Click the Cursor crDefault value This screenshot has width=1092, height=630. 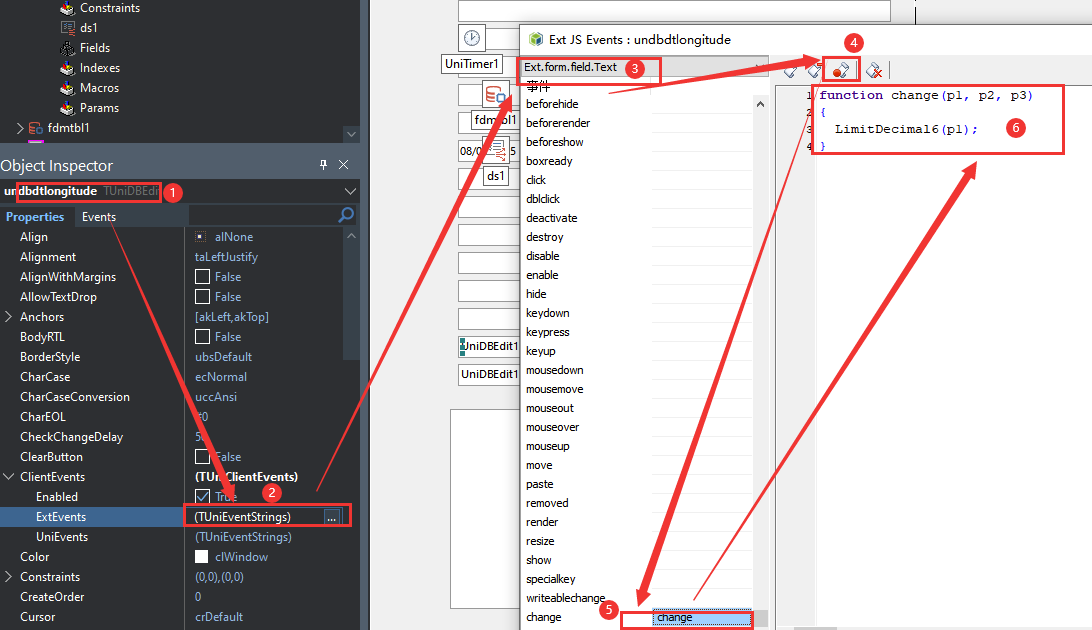[x=219, y=617]
